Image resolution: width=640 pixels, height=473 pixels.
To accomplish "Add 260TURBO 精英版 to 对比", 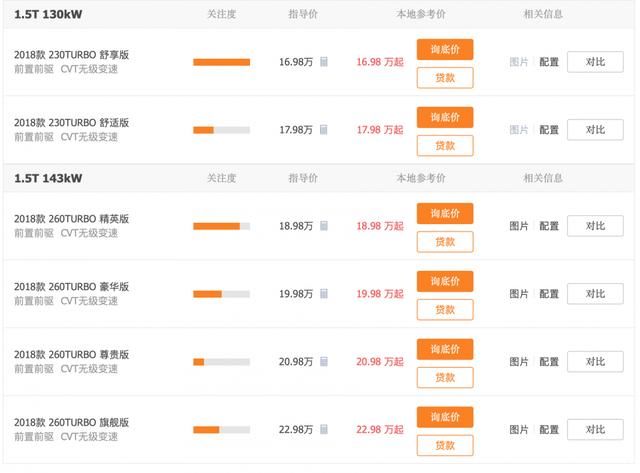I will click(x=595, y=226).
